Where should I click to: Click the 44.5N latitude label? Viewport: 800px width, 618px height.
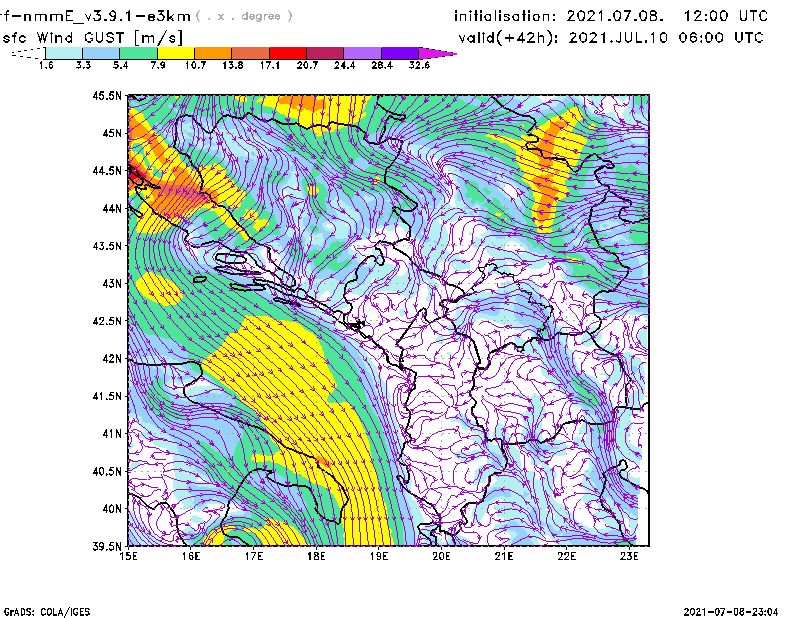[108, 170]
